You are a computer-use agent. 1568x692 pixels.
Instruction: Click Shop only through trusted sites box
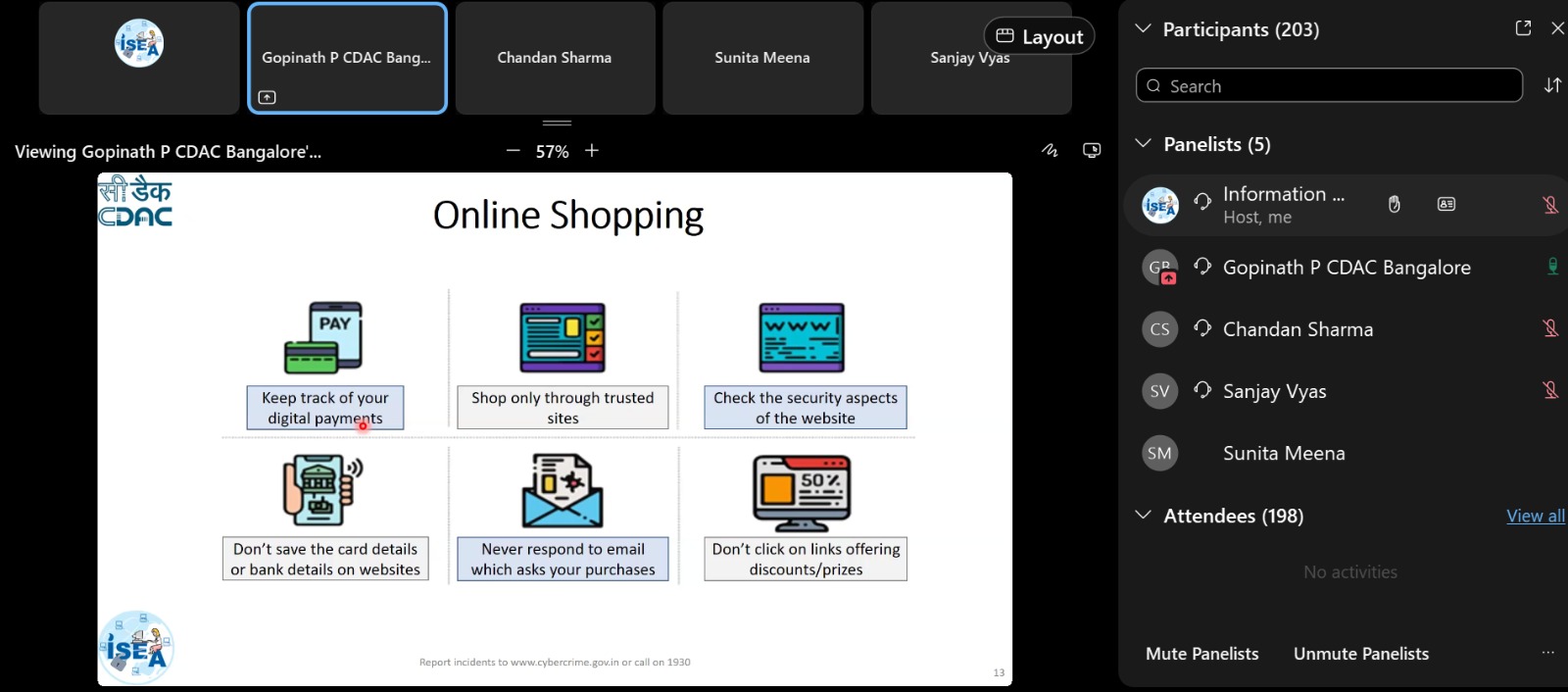point(563,408)
